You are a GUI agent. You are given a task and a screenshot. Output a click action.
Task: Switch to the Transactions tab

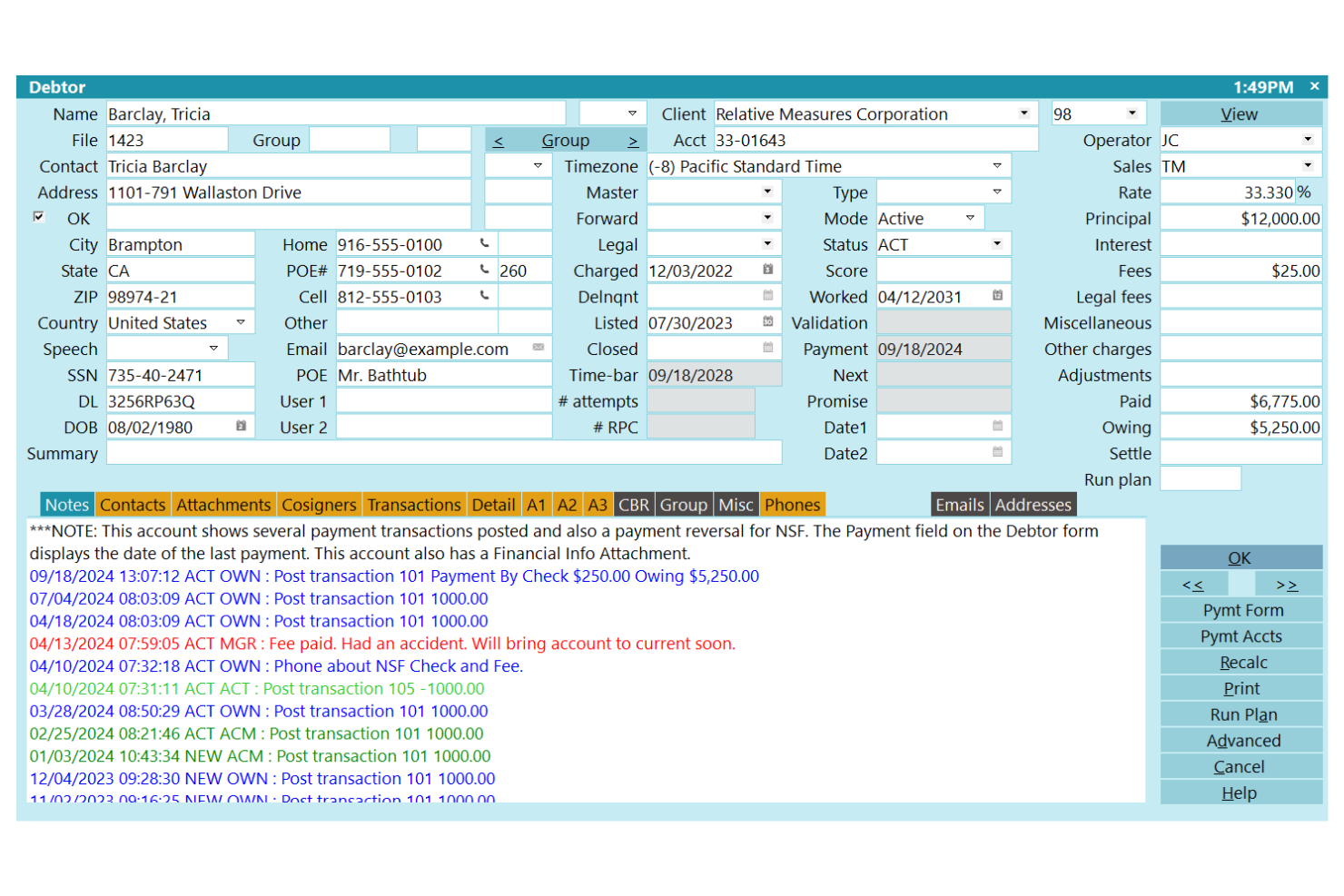coord(414,505)
